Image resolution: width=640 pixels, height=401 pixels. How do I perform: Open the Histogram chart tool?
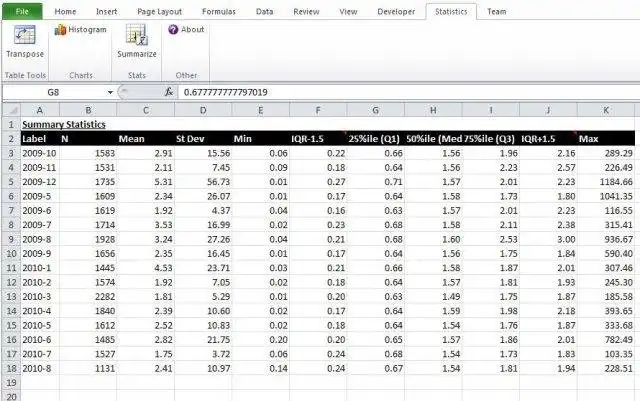coord(80,29)
